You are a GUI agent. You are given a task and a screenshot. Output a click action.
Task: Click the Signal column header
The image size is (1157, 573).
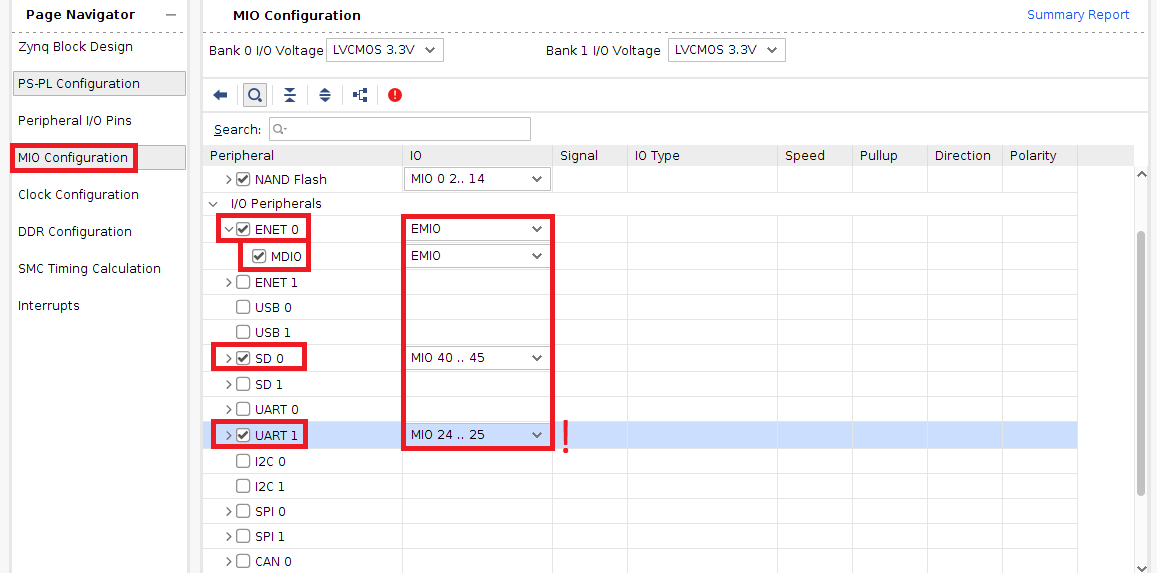pyautogui.click(x=590, y=156)
